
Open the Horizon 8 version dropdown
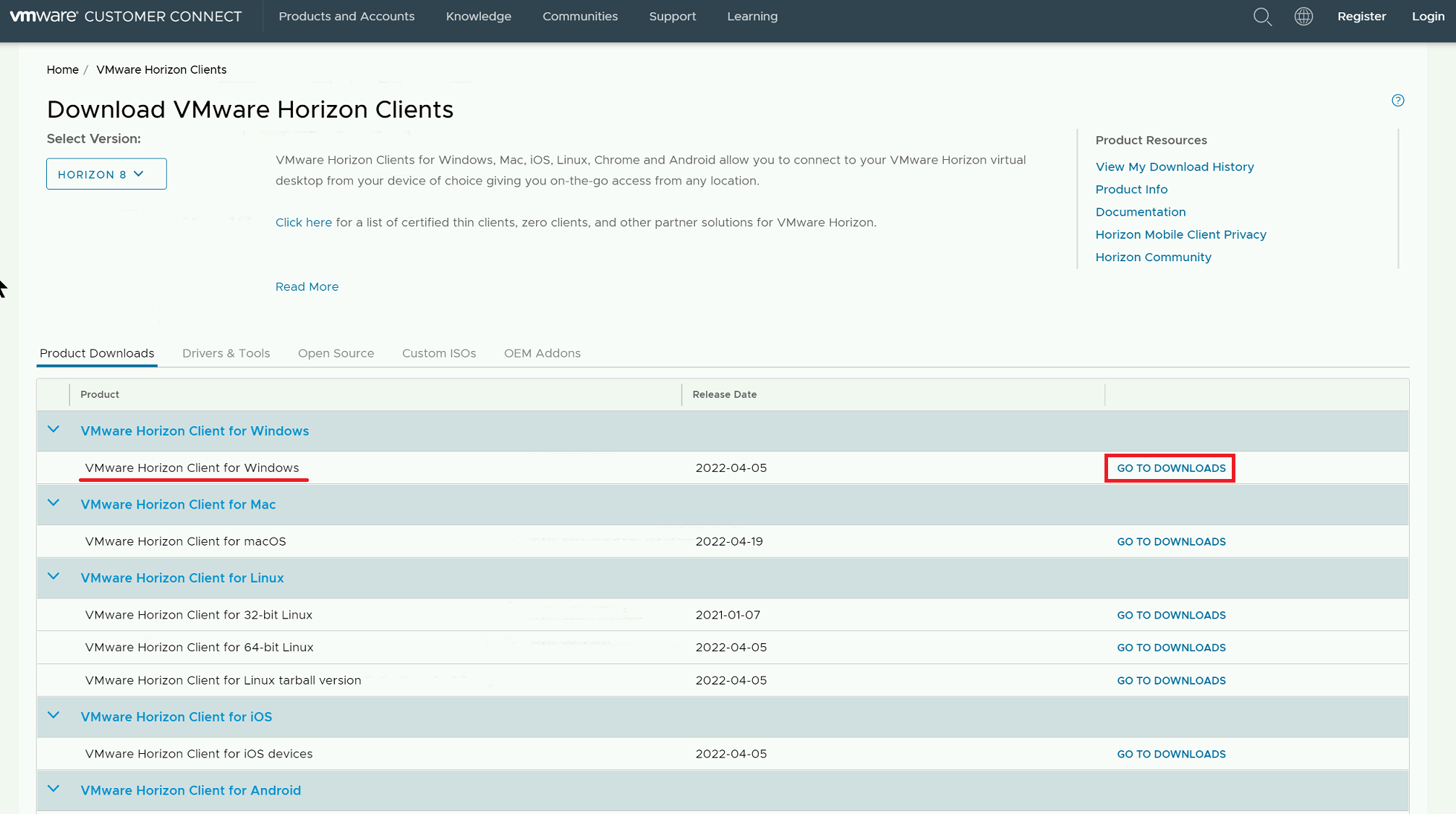click(x=106, y=174)
